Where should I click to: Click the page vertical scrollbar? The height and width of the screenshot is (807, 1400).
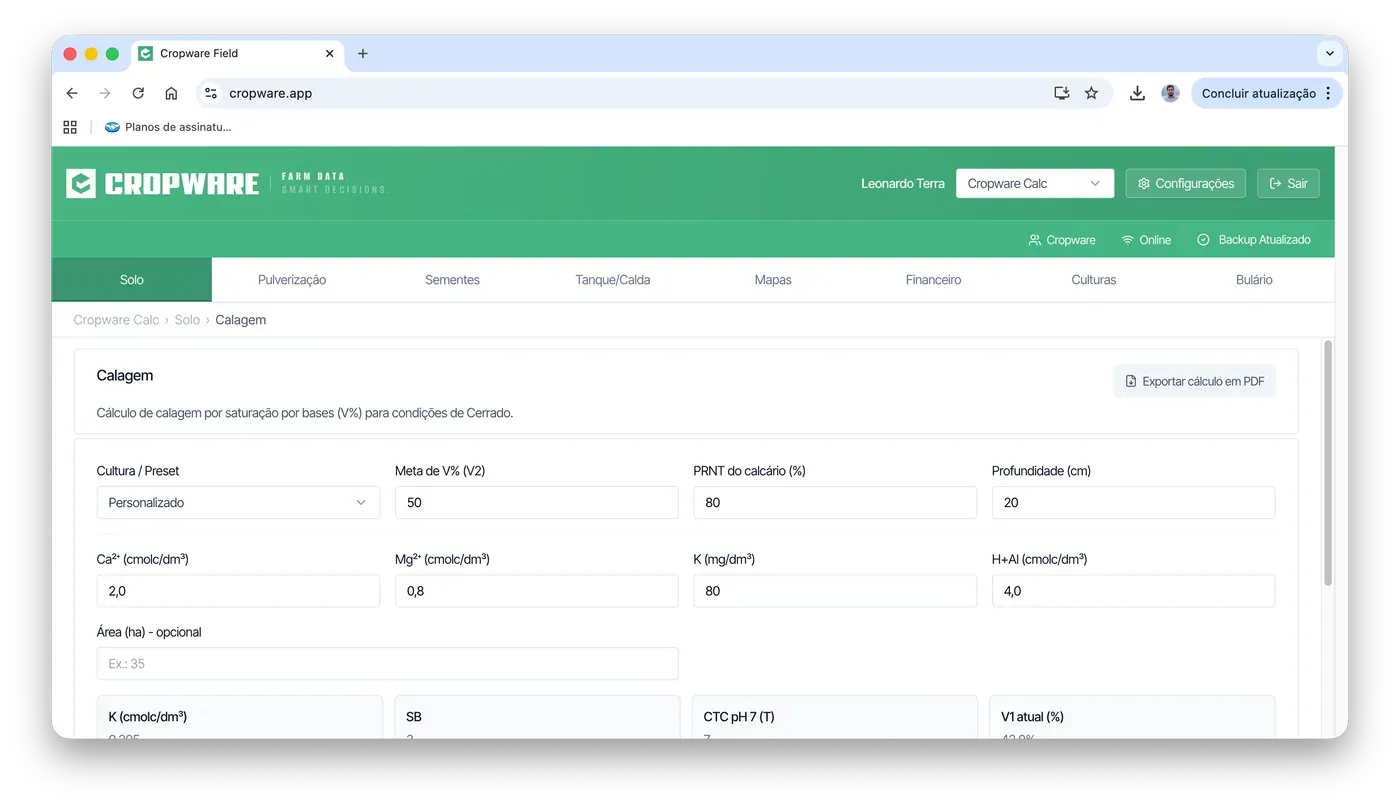(x=1328, y=462)
